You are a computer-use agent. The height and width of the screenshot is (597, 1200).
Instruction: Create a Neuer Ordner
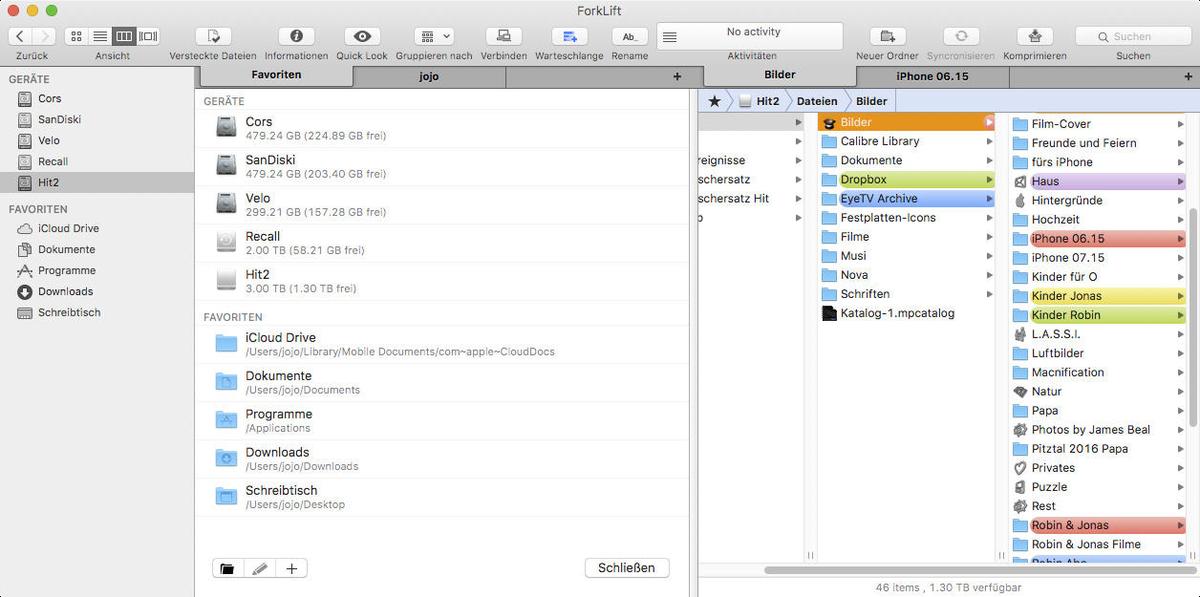click(x=887, y=36)
